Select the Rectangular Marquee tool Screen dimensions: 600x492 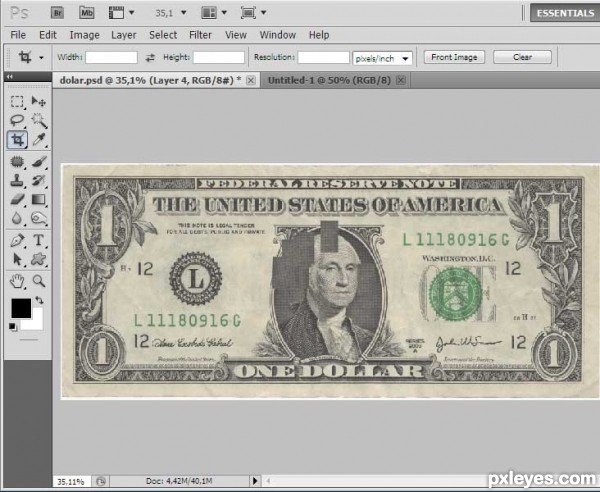(17, 101)
